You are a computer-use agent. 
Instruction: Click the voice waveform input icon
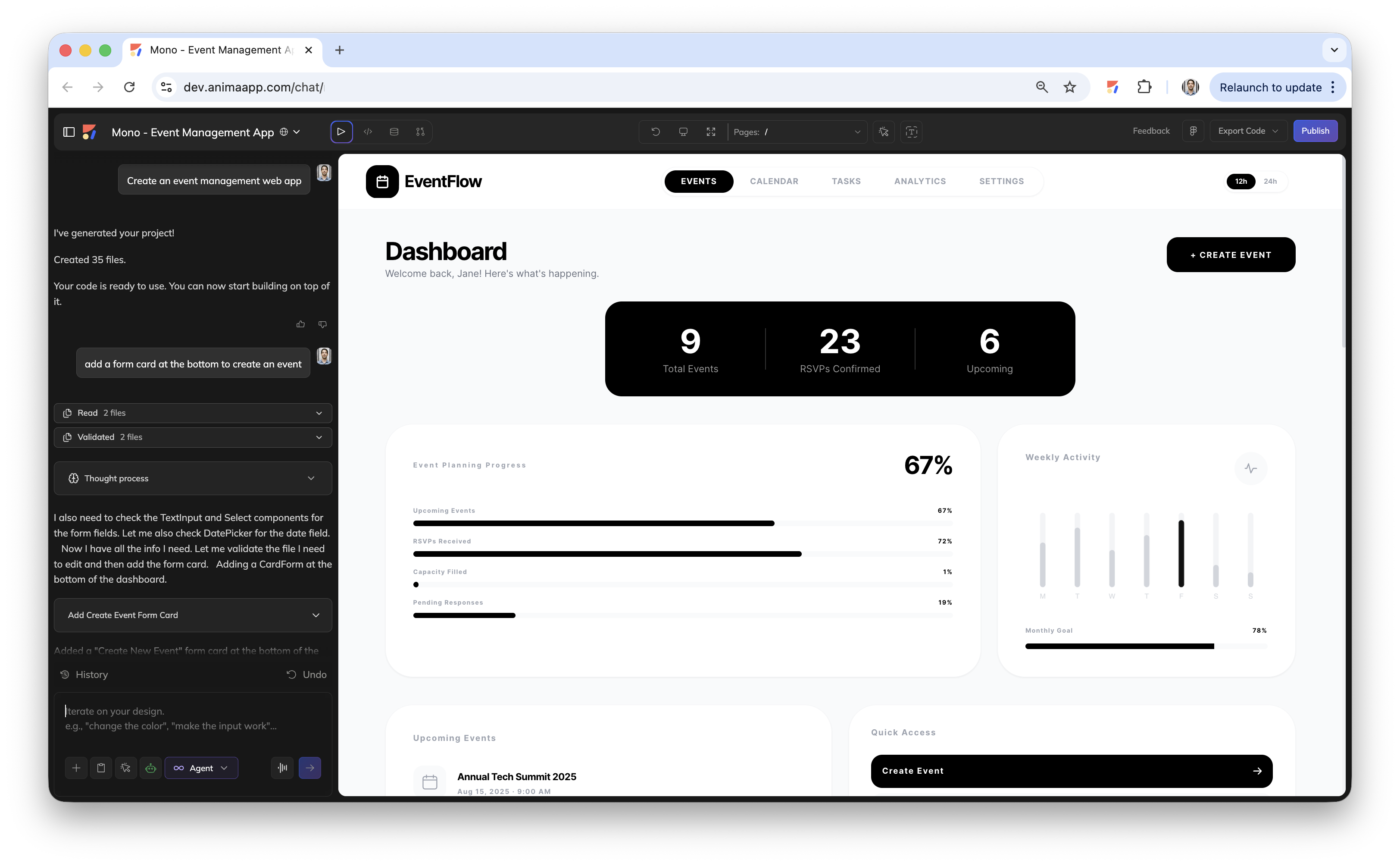pyautogui.click(x=282, y=768)
